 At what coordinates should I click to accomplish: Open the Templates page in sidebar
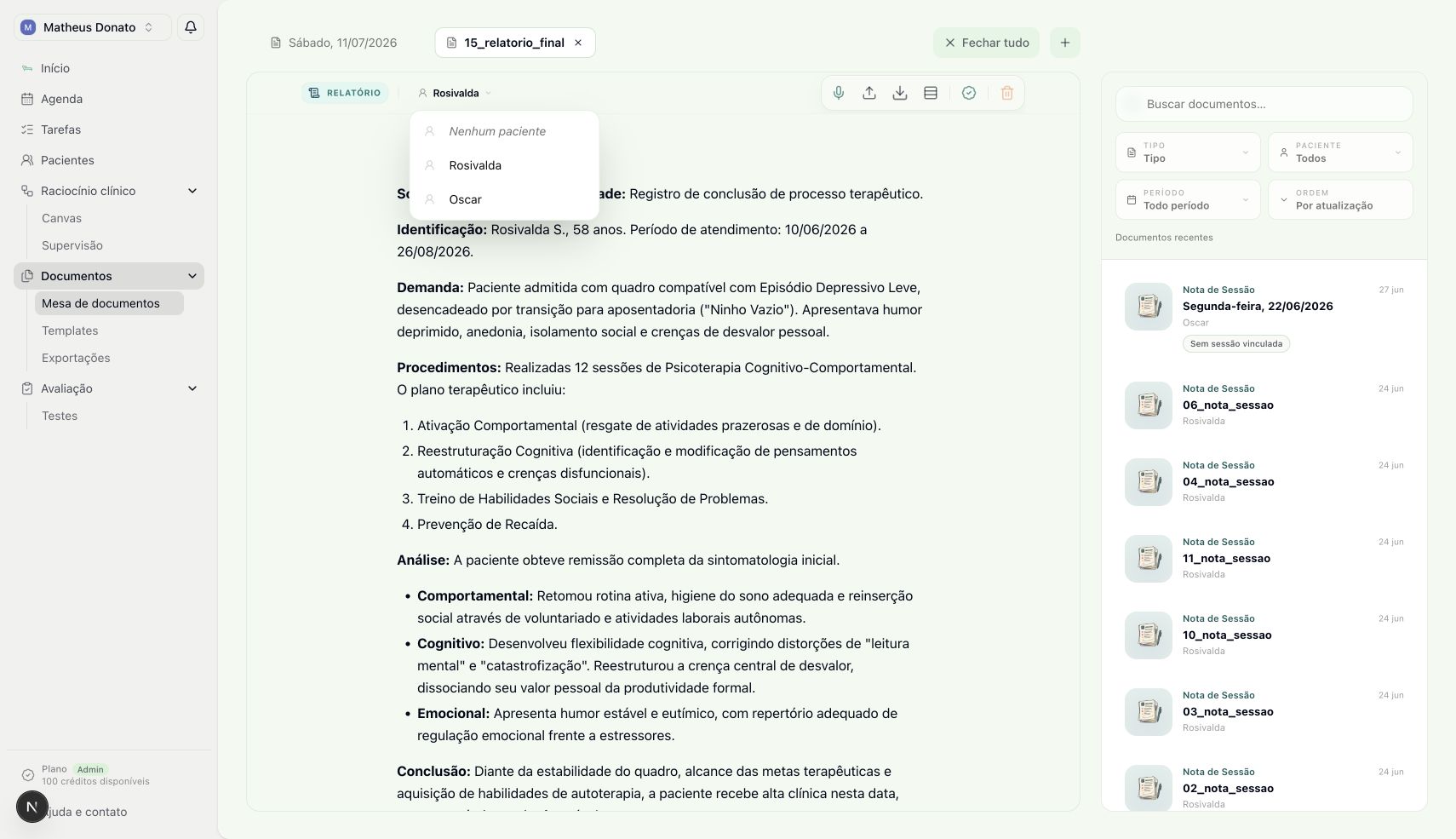pyautogui.click(x=70, y=330)
